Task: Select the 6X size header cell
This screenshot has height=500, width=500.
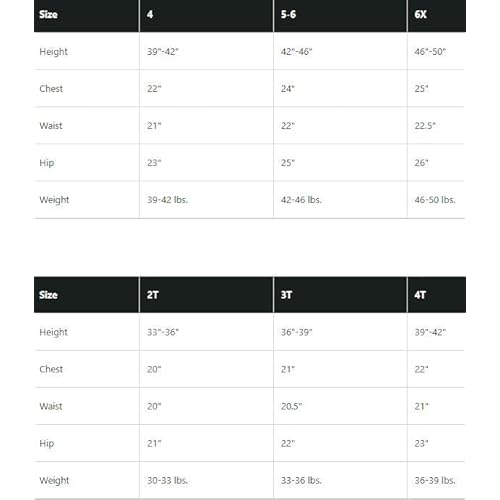Action: (437, 15)
